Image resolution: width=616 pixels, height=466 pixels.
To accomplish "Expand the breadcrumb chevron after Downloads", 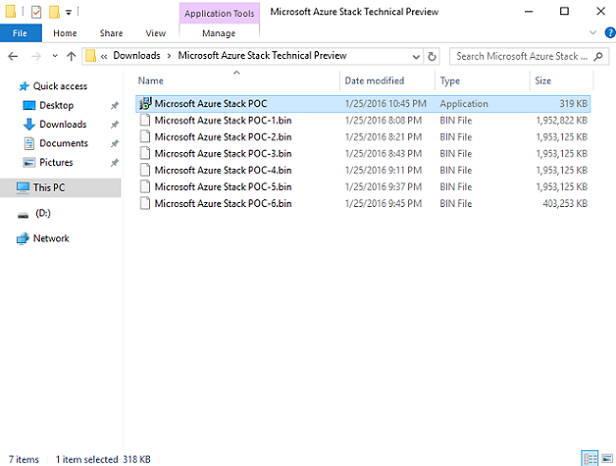I will coord(169,56).
